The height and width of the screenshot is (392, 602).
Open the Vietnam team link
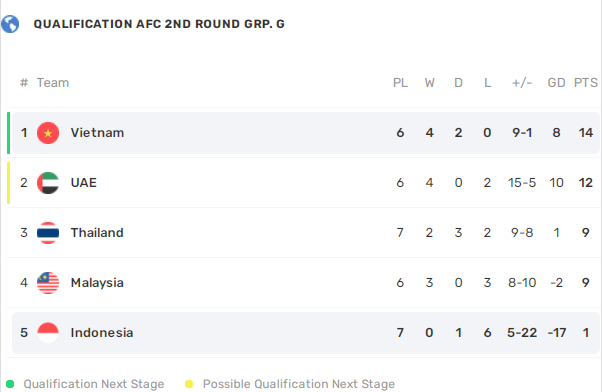(x=97, y=133)
